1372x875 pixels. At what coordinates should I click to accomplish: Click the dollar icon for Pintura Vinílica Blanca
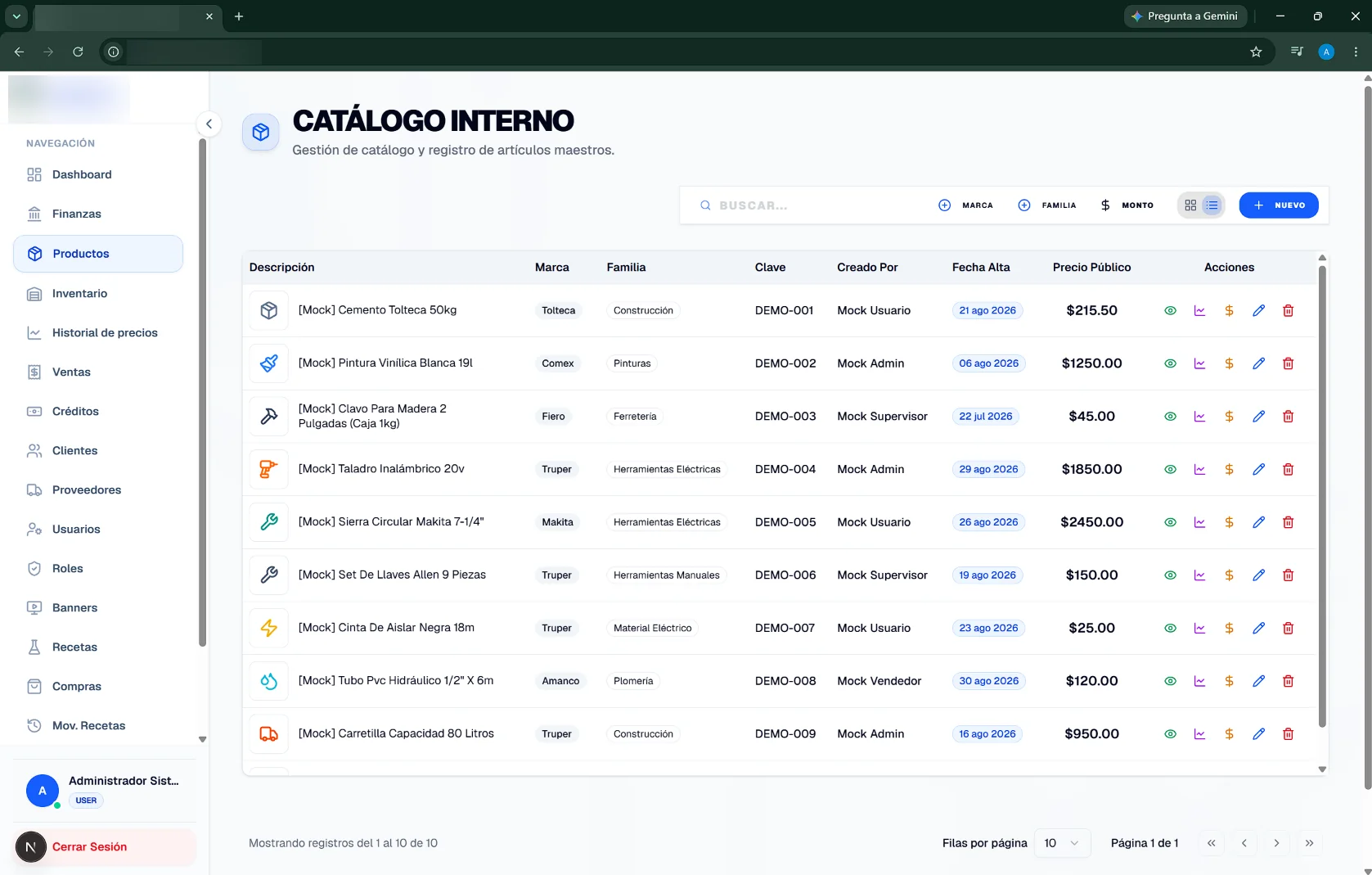pyautogui.click(x=1229, y=363)
